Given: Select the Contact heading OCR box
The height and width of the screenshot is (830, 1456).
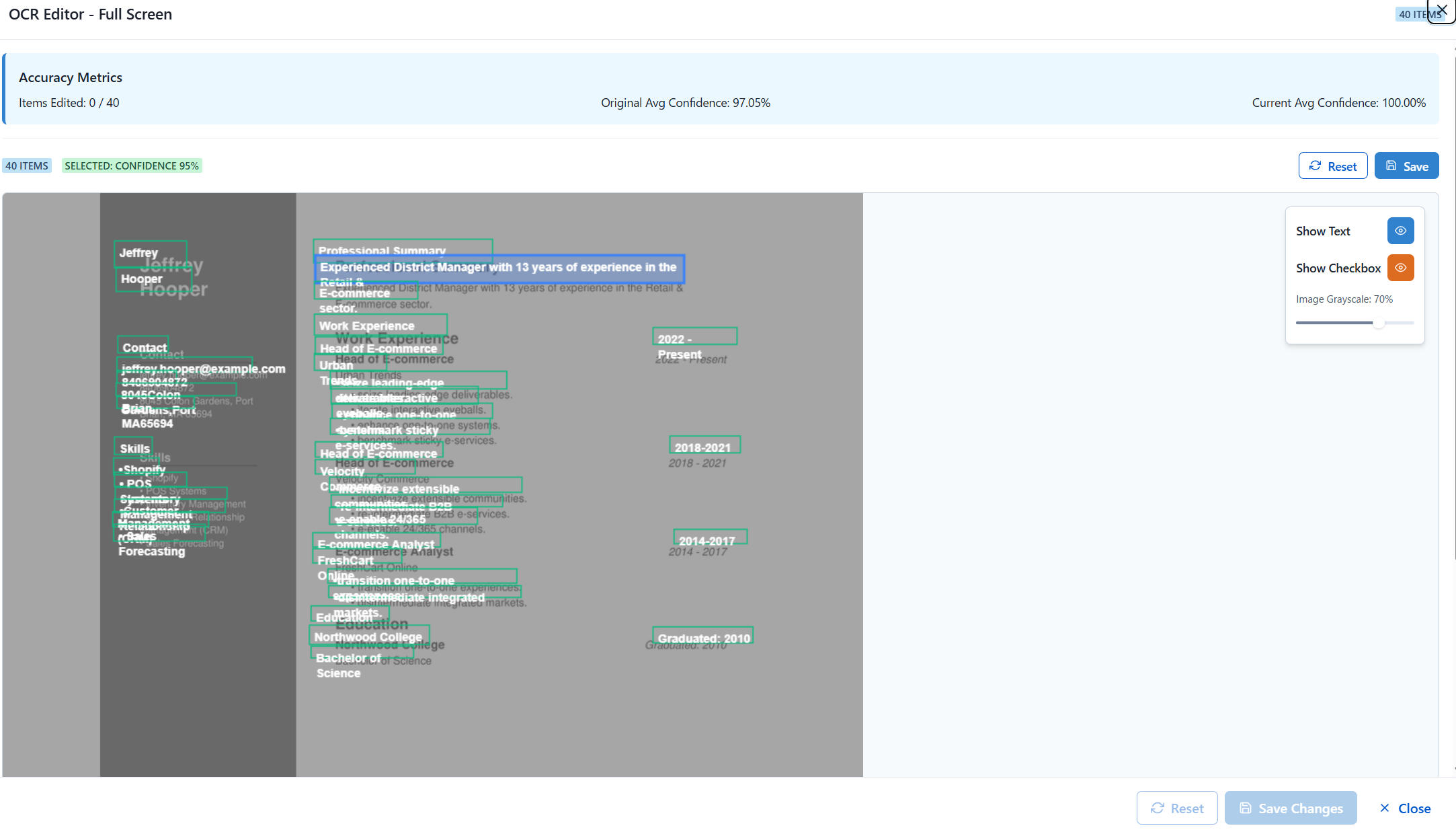Looking at the screenshot, I should coord(143,345).
